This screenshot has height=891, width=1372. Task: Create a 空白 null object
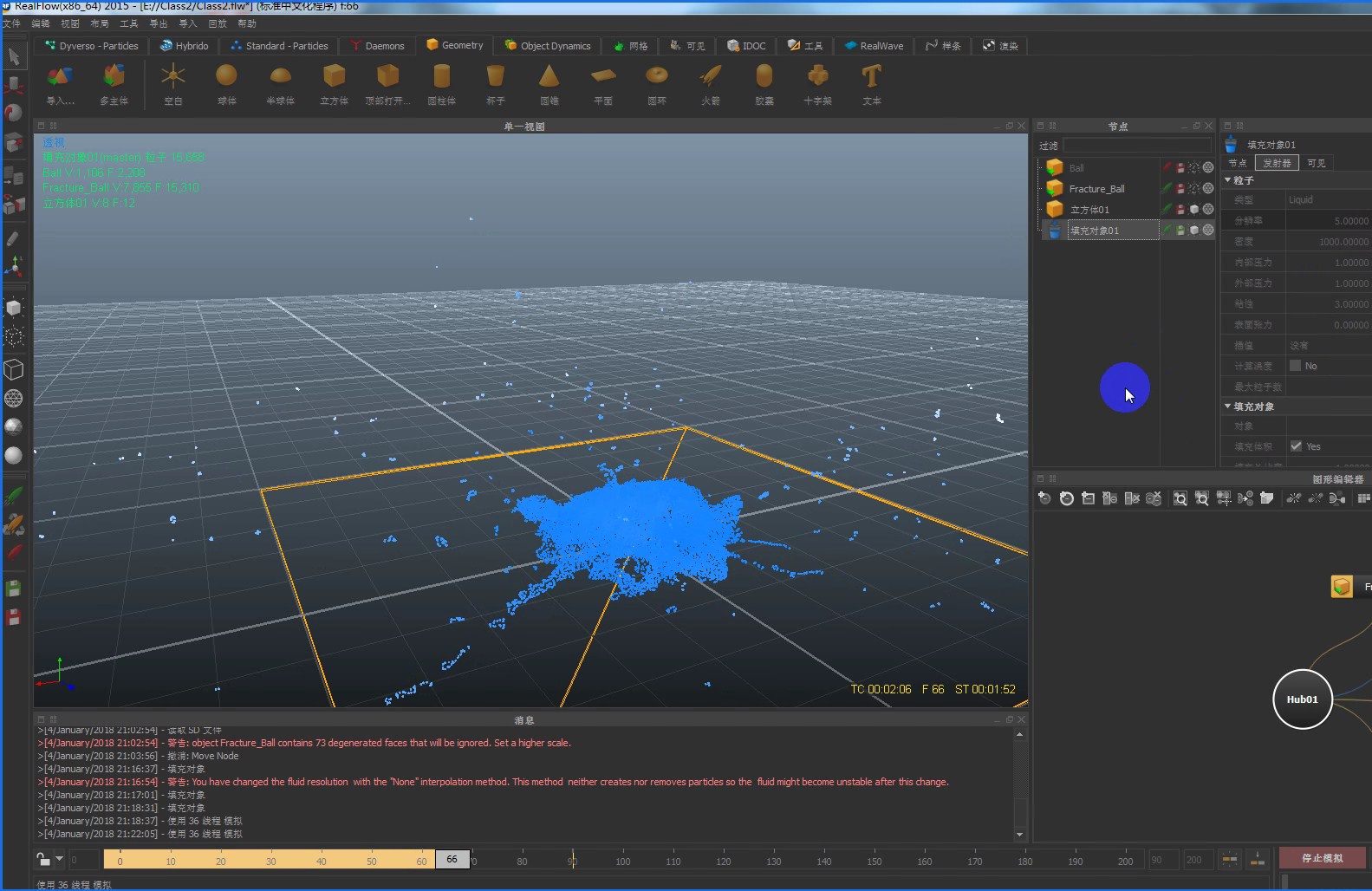[173, 77]
